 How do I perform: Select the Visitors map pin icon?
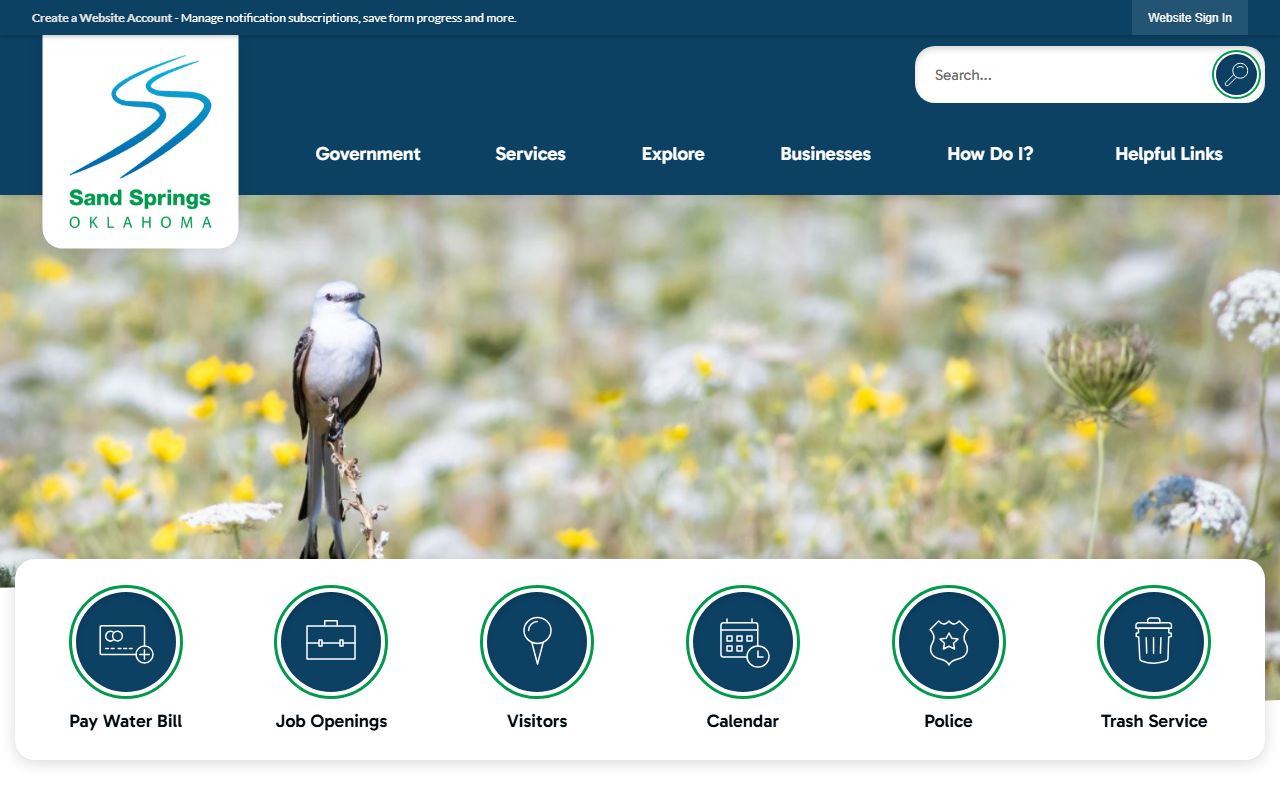coord(537,642)
